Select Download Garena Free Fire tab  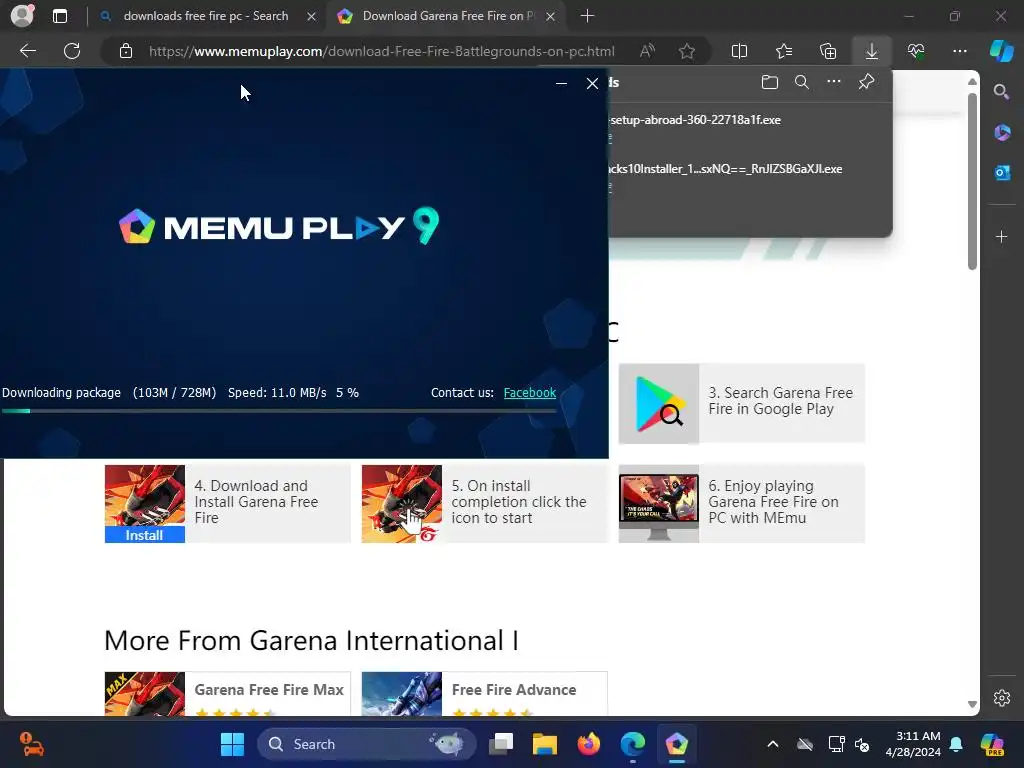tap(447, 16)
